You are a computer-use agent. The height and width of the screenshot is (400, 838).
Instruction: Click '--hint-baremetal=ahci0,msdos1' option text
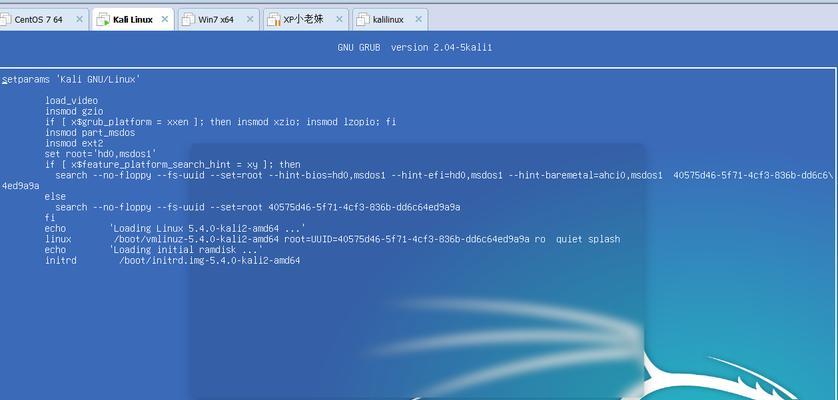tap(585, 175)
